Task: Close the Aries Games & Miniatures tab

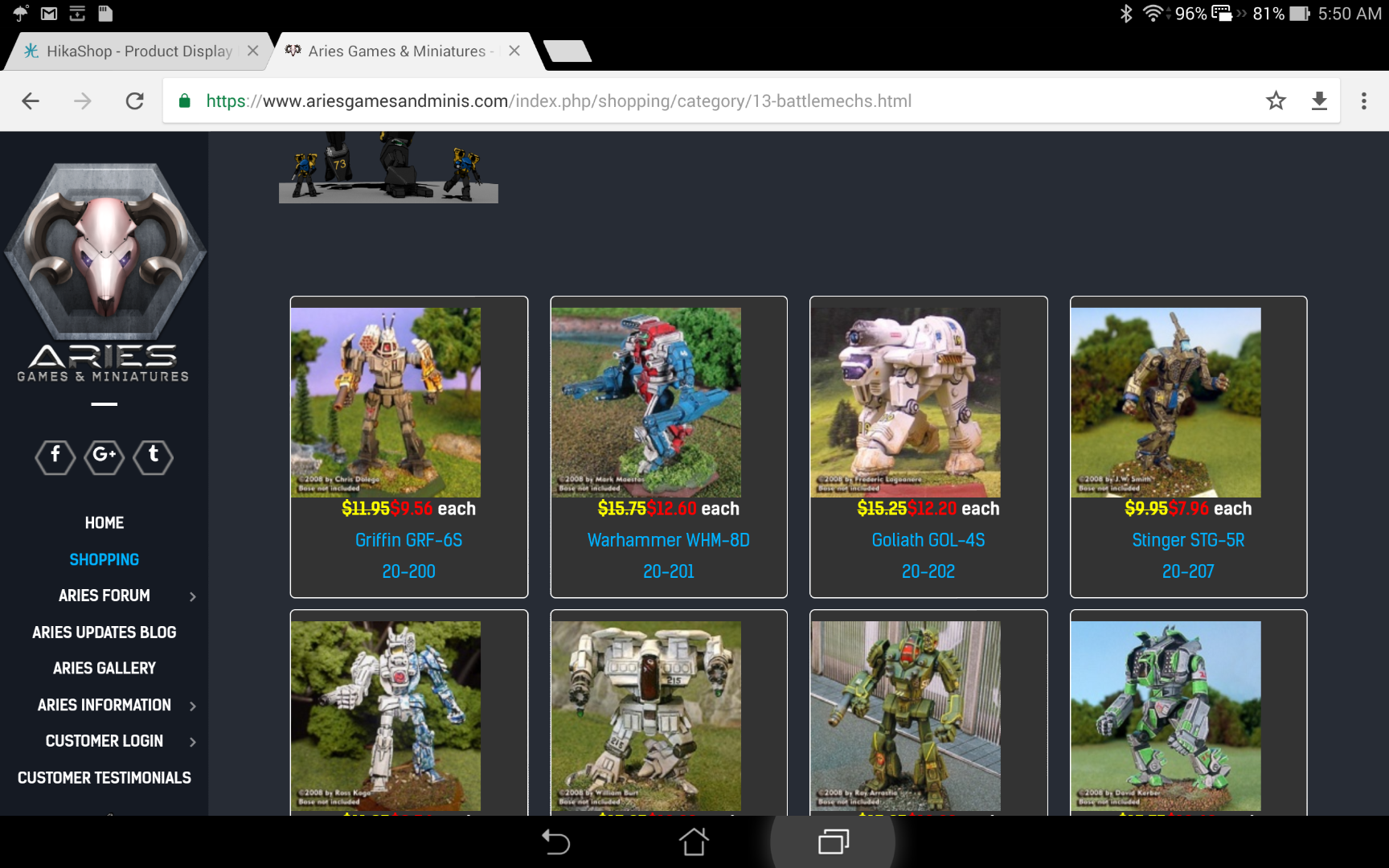Action: tap(514, 51)
